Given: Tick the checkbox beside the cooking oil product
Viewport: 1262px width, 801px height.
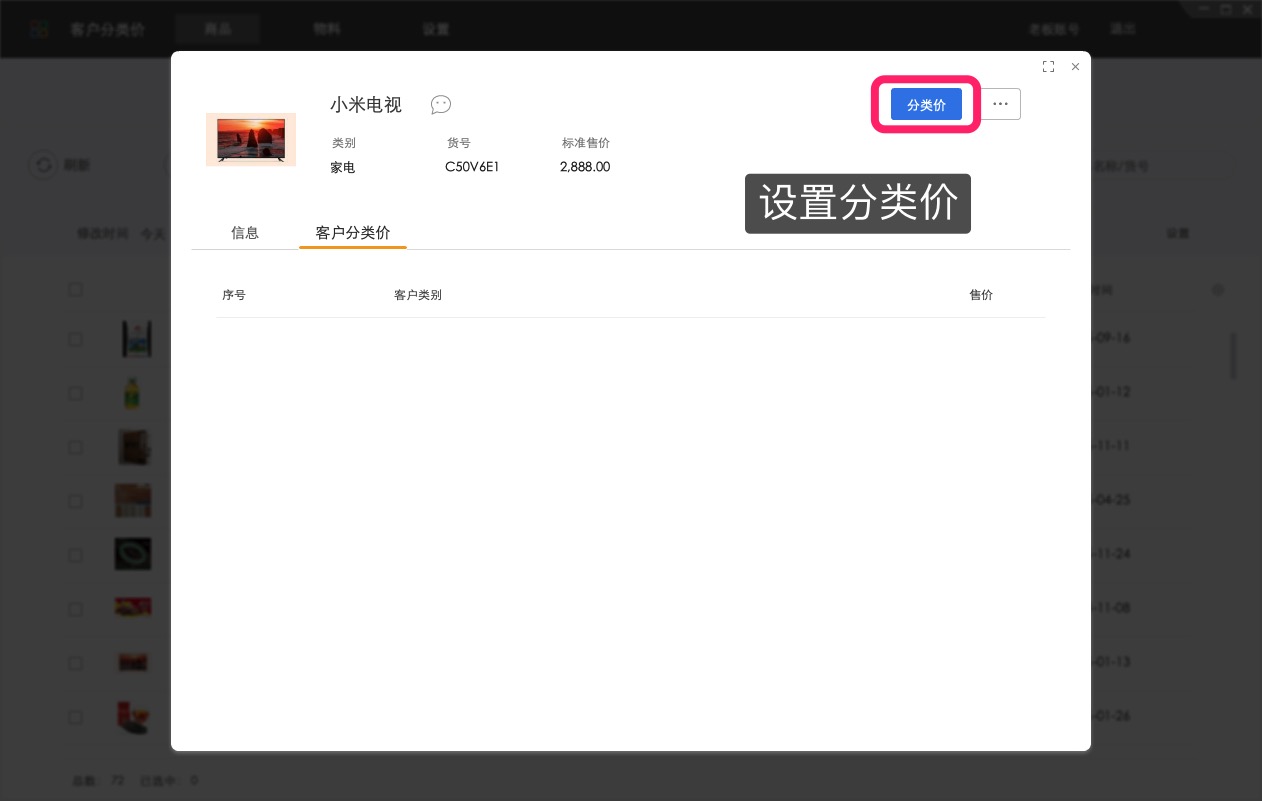Looking at the screenshot, I should click(76, 393).
